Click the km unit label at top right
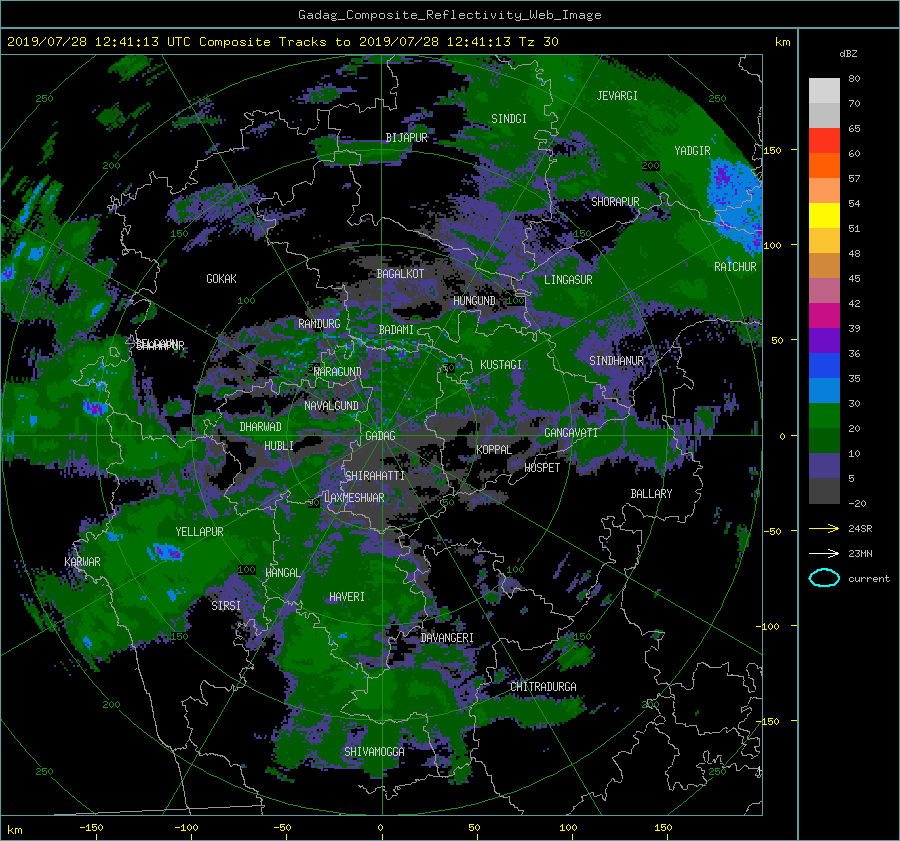The height and width of the screenshot is (841, 900). click(782, 42)
